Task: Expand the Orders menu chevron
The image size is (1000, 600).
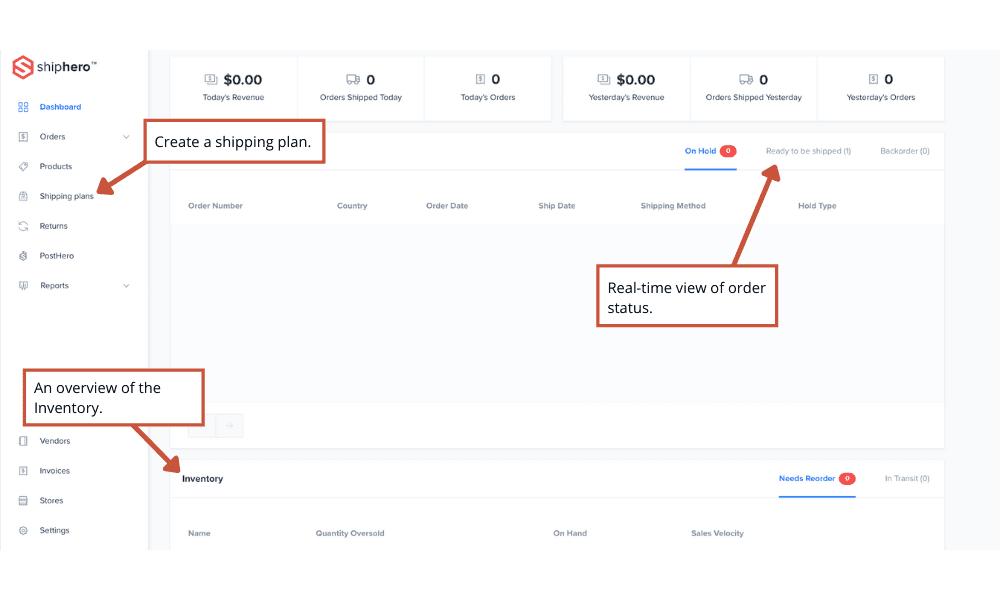Action: coord(126,137)
